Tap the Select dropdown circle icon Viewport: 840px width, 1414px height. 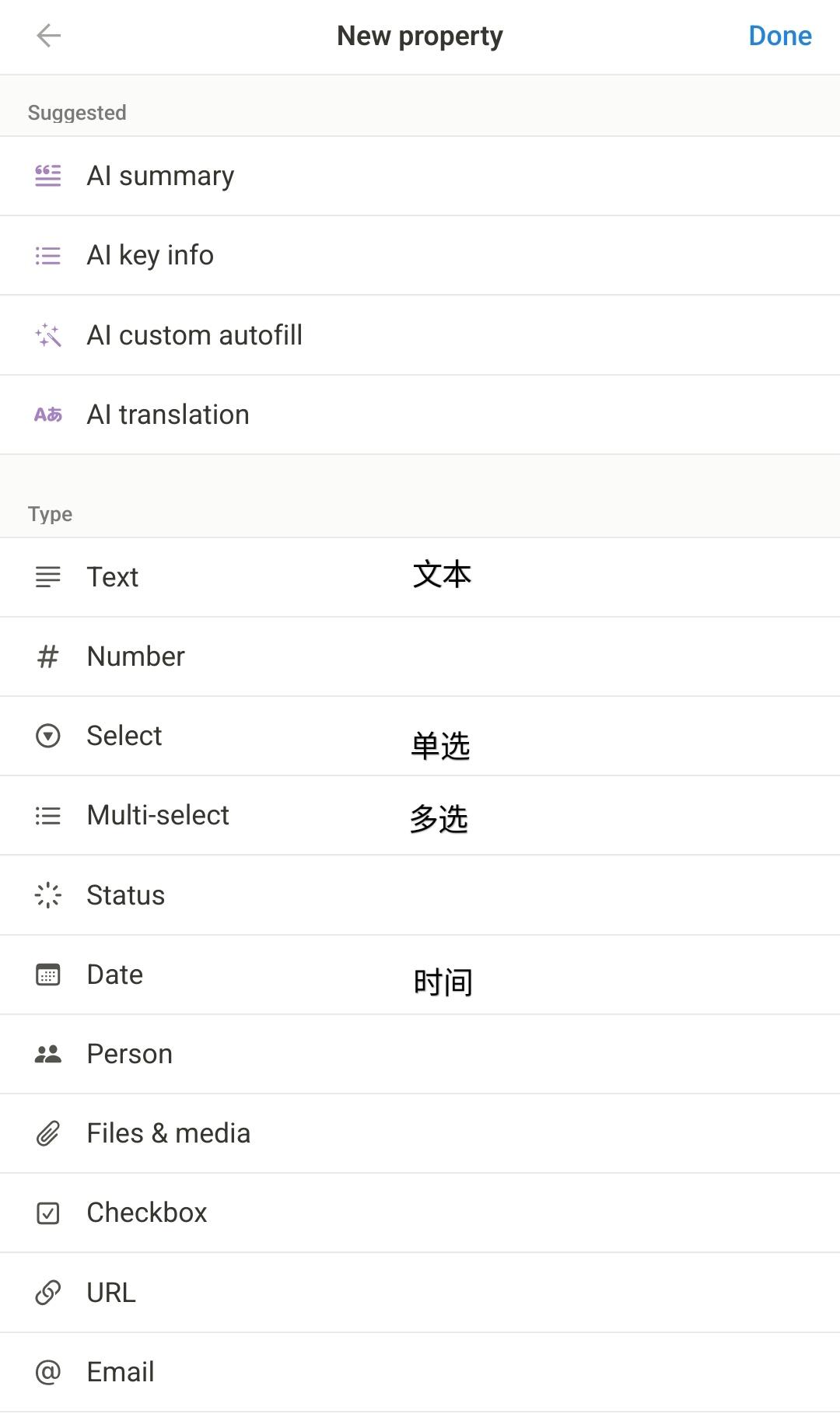coord(48,736)
